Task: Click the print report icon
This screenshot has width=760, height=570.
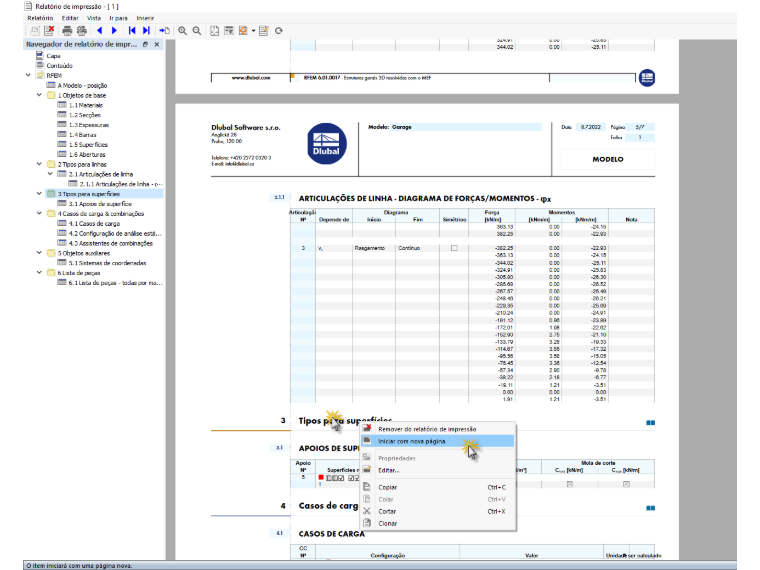Action: pyautogui.click(x=67, y=31)
